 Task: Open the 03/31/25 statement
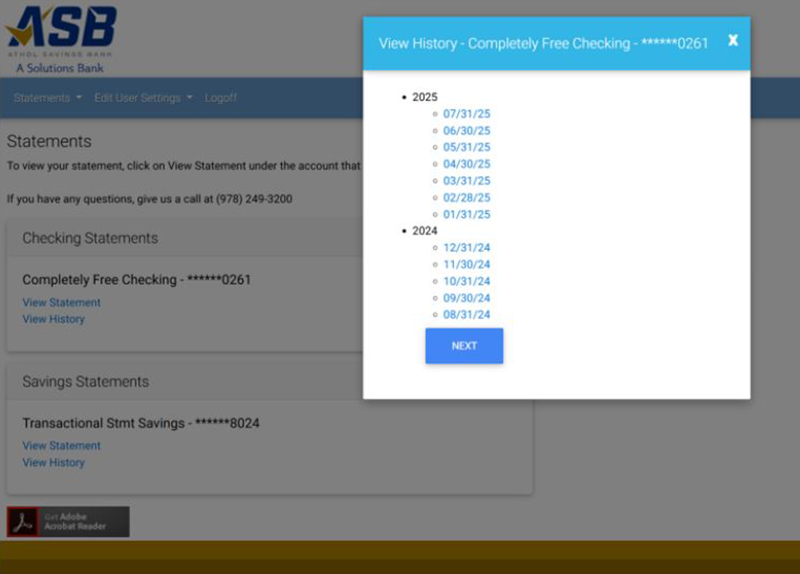[467, 181]
